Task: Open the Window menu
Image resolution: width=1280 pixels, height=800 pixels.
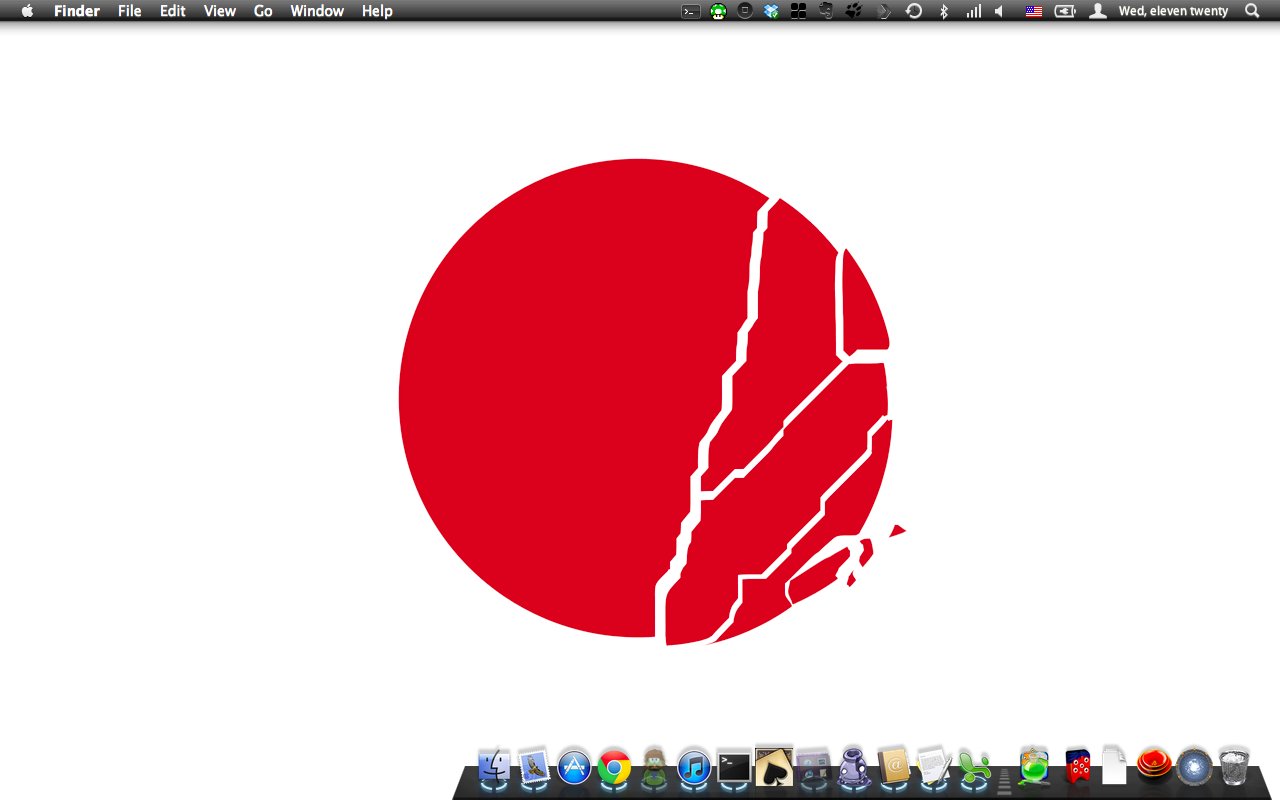Action: tap(317, 11)
